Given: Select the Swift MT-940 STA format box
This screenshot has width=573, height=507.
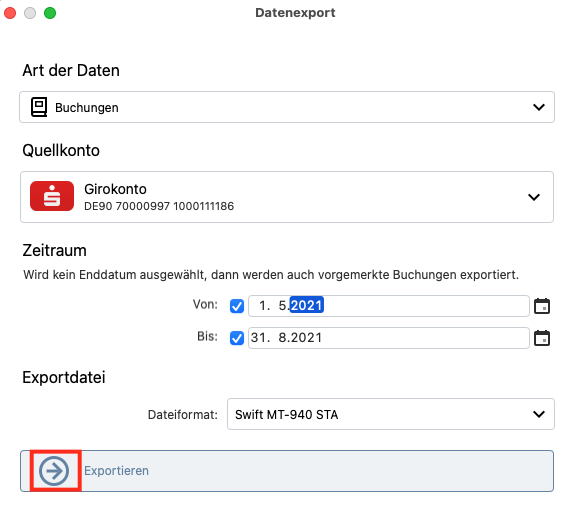Looking at the screenshot, I should (391, 414).
